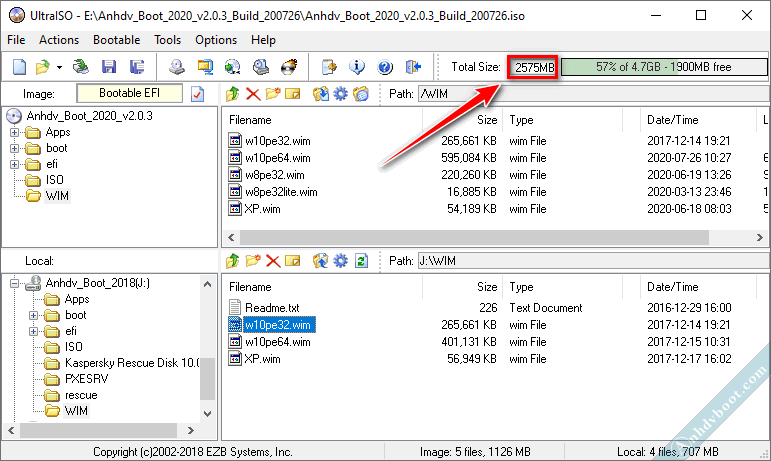This screenshot has width=771, height=461.
Task: Click Extract icon in image pane toolbar
Action: (321, 93)
